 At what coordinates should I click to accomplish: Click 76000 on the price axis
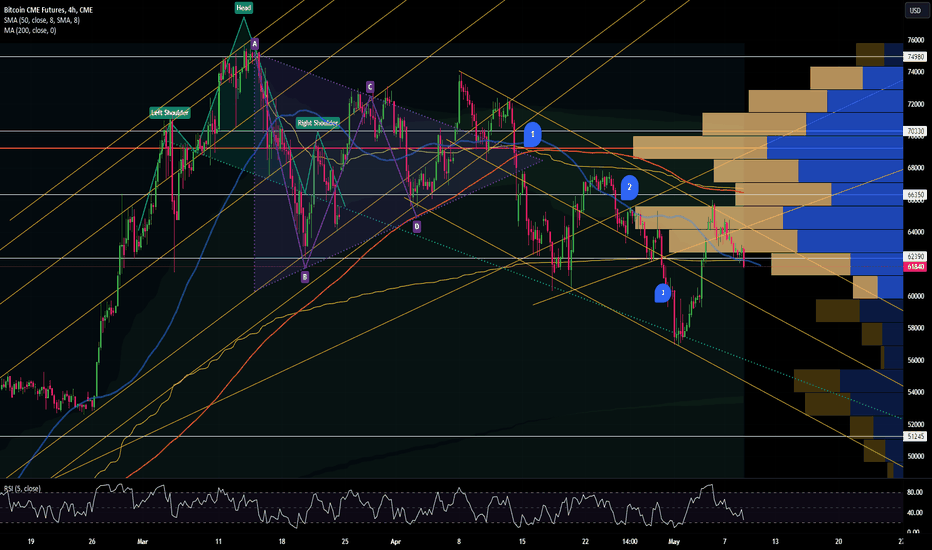[915, 40]
